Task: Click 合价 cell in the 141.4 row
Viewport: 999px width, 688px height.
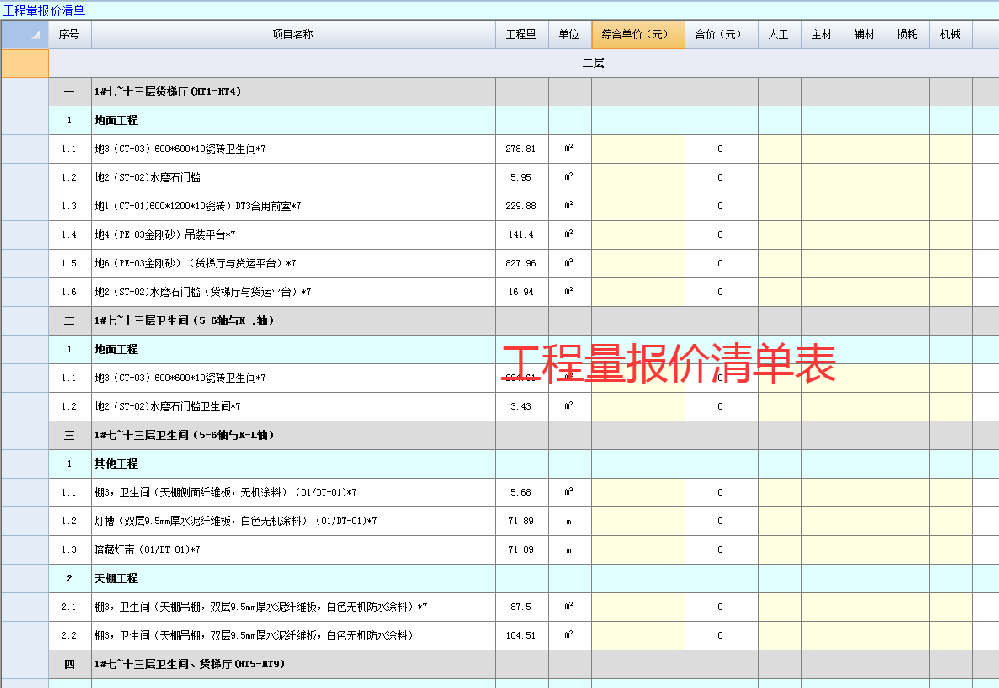Action: point(721,234)
